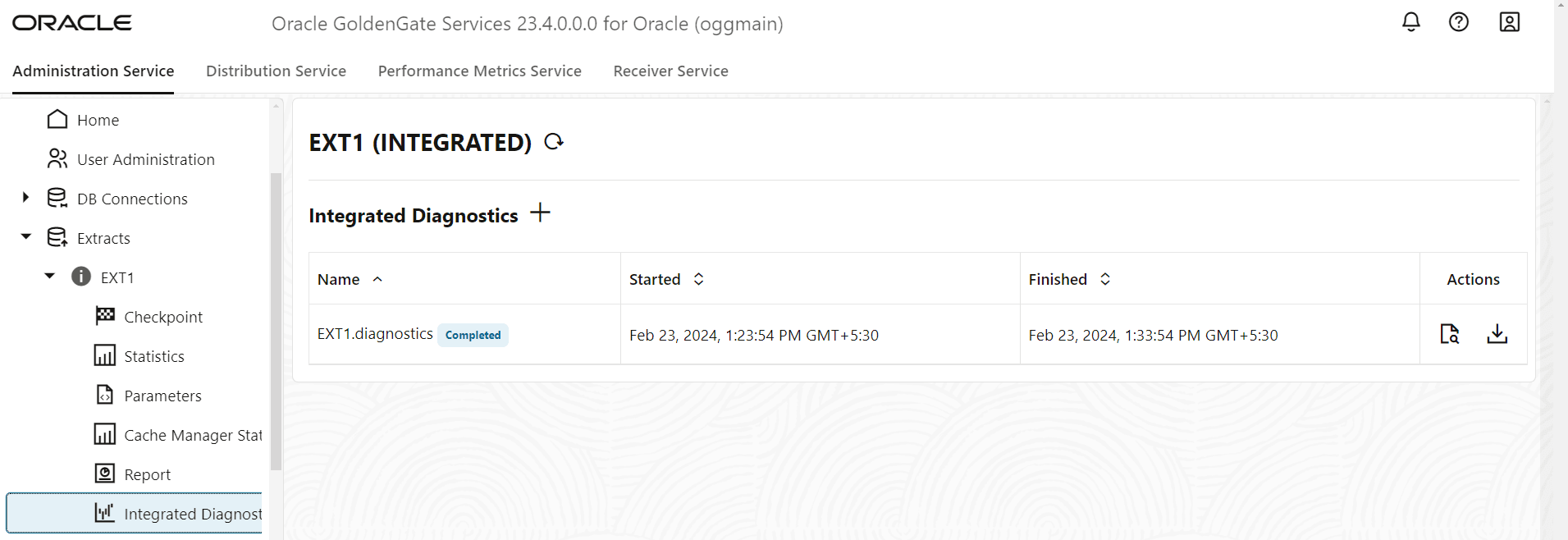Open the Help icon in the header
1568x540 pixels.
(x=1459, y=22)
